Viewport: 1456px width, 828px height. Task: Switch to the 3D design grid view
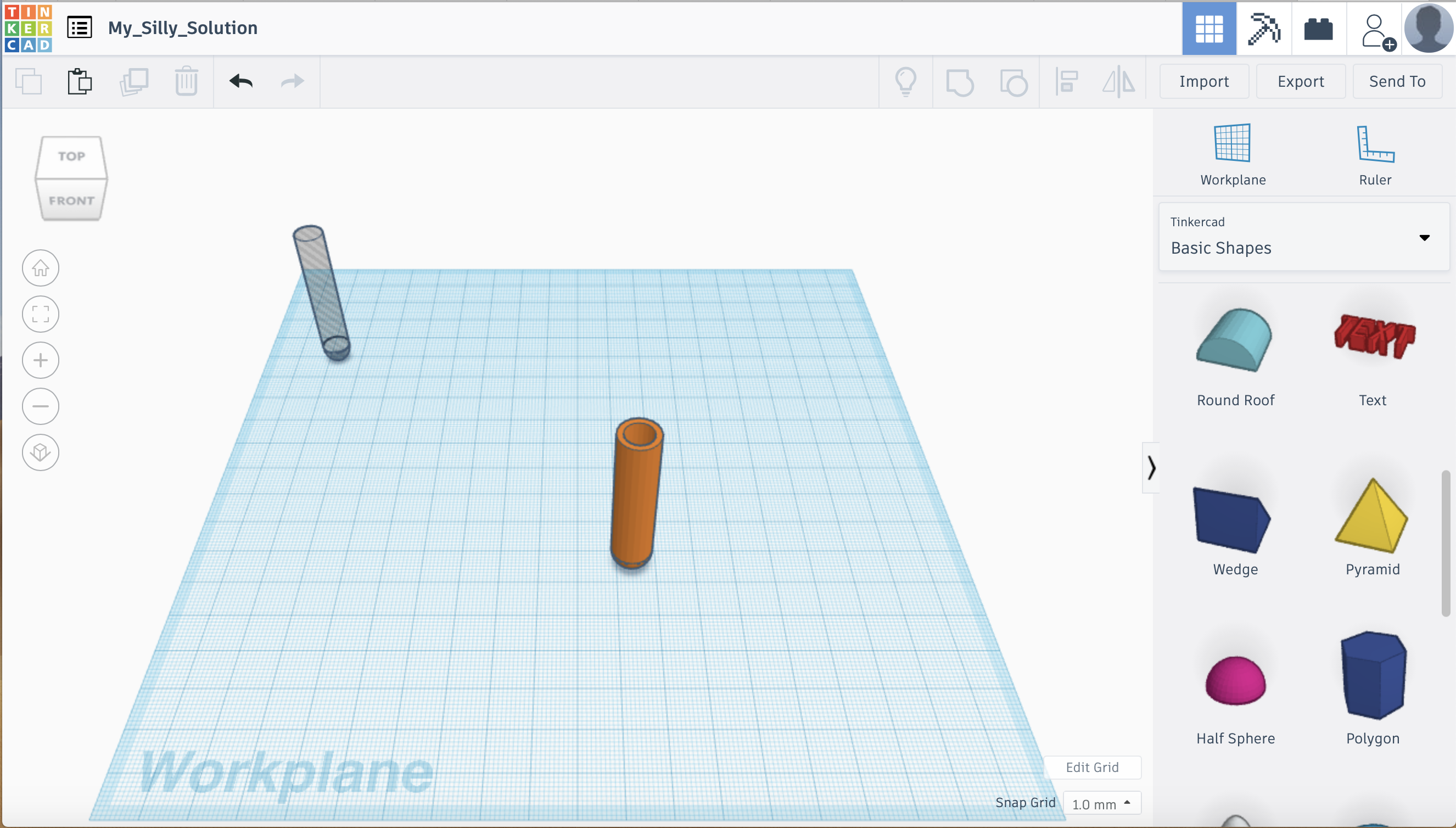pyautogui.click(x=1209, y=29)
